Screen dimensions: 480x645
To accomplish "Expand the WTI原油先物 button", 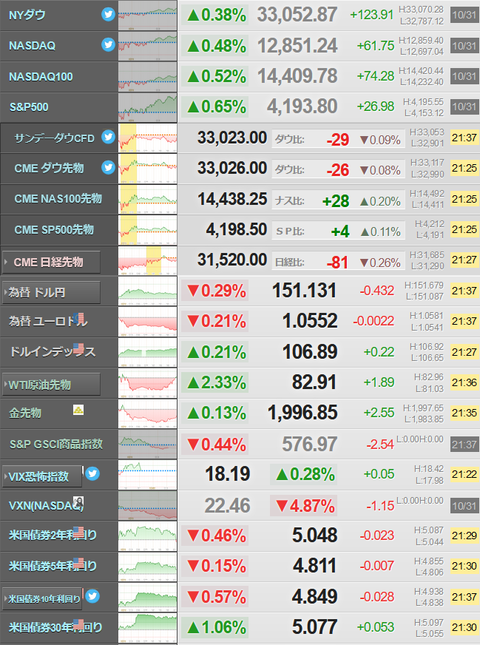I will coord(51,384).
